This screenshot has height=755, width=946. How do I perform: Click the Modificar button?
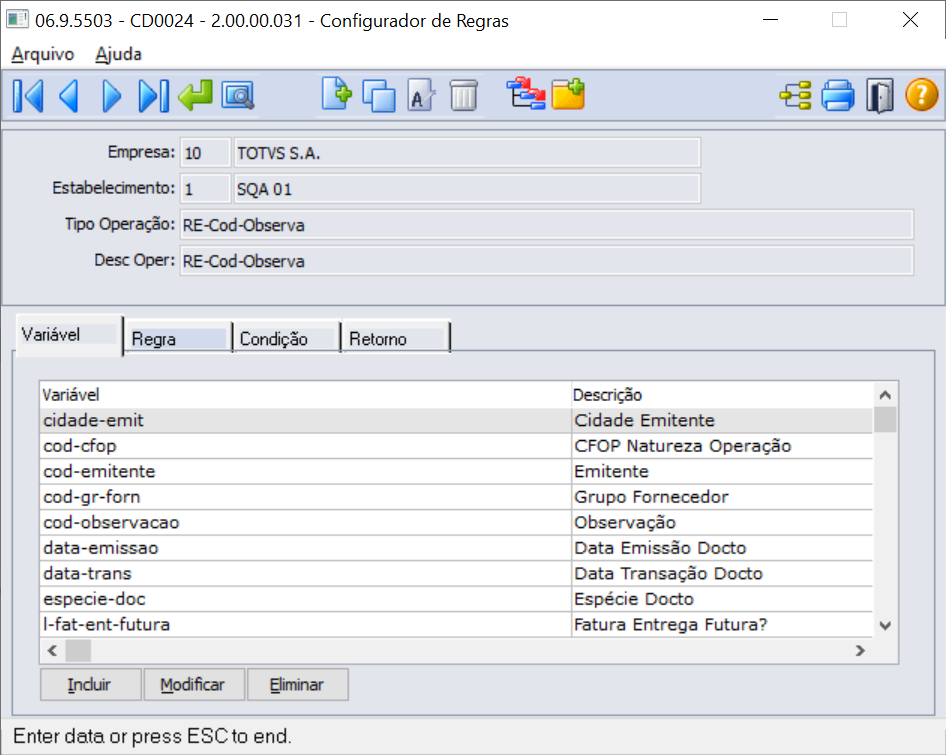tap(194, 684)
